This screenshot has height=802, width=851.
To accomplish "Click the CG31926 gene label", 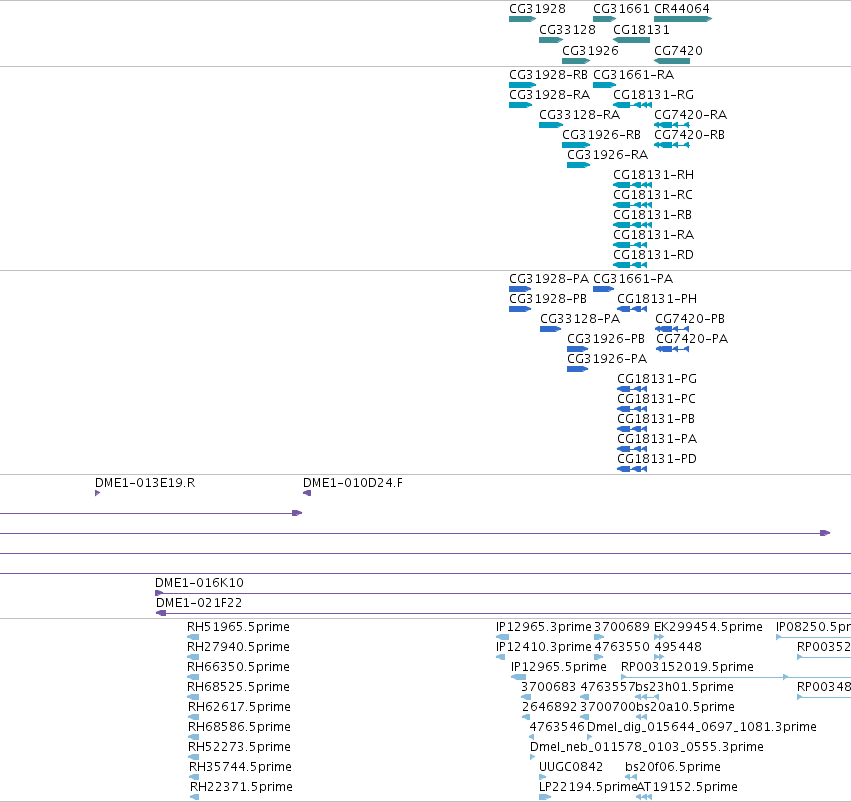I will (x=590, y=51).
